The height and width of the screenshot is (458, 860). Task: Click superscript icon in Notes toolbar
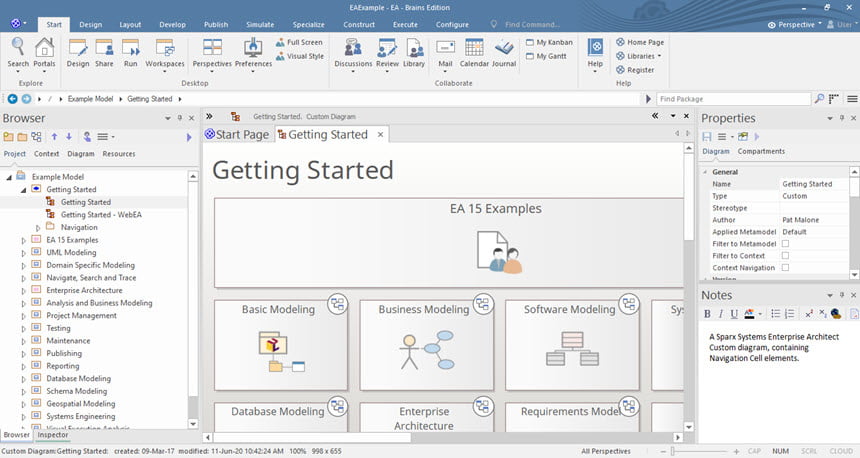[809, 314]
